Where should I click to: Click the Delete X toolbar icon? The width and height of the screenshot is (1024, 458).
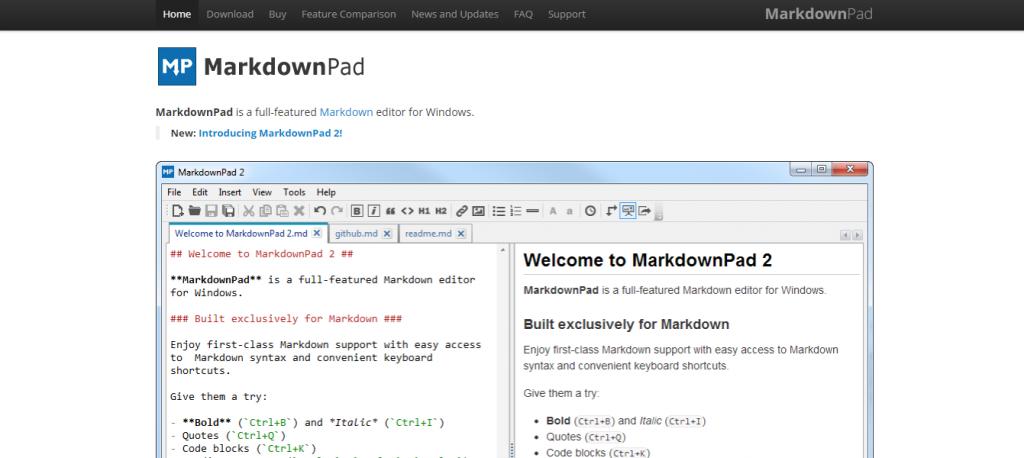(x=299, y=210)
